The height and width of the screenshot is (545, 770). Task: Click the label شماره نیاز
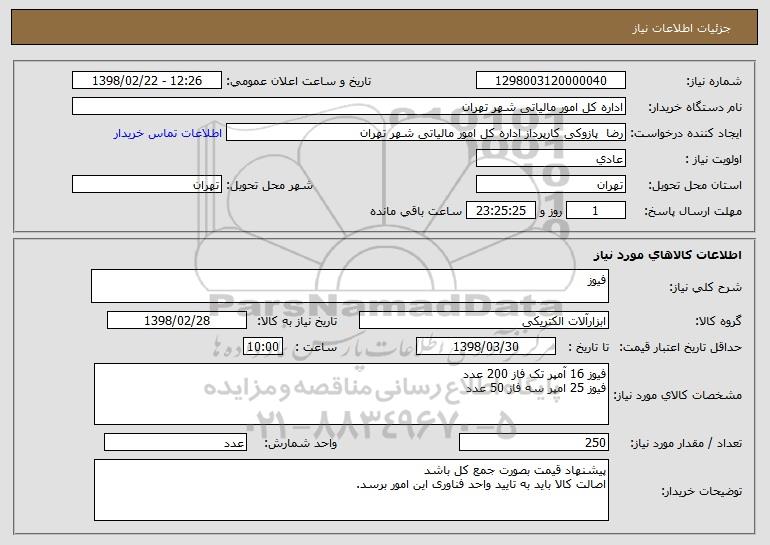pos(714,81)
